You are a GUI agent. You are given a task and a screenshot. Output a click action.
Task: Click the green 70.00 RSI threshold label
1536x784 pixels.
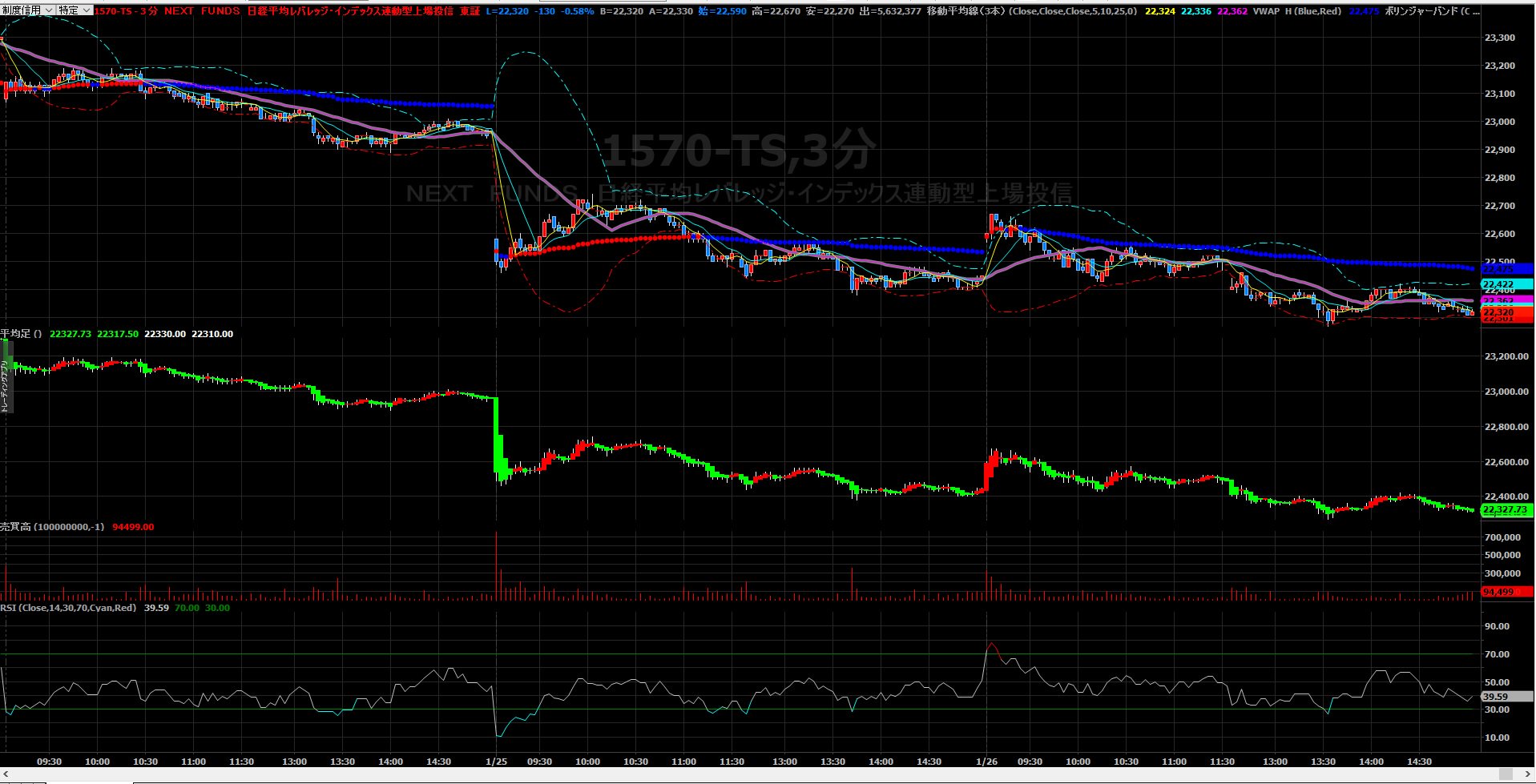pyautogui.click(x=187, y=608)
